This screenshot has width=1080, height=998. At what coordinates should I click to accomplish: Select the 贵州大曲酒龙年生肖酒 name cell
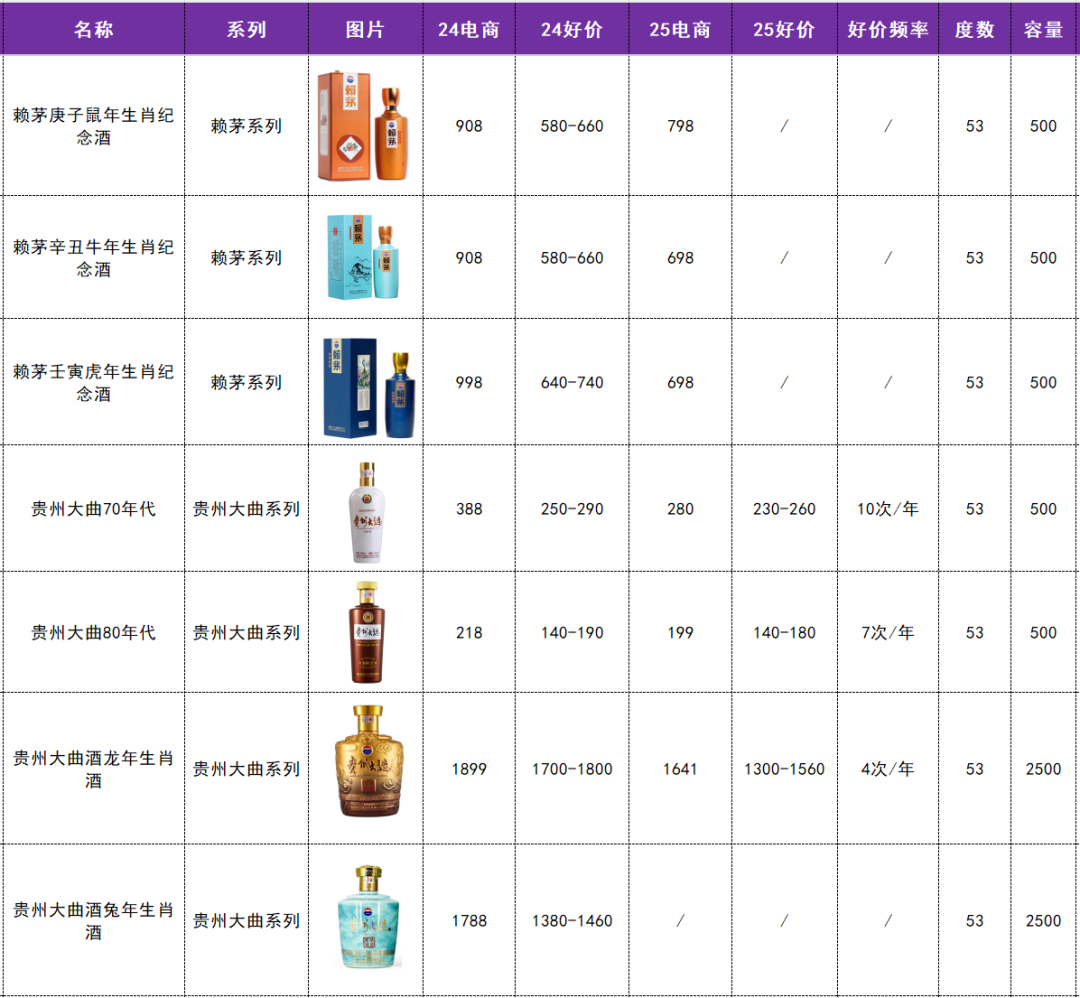pos(94,769)
